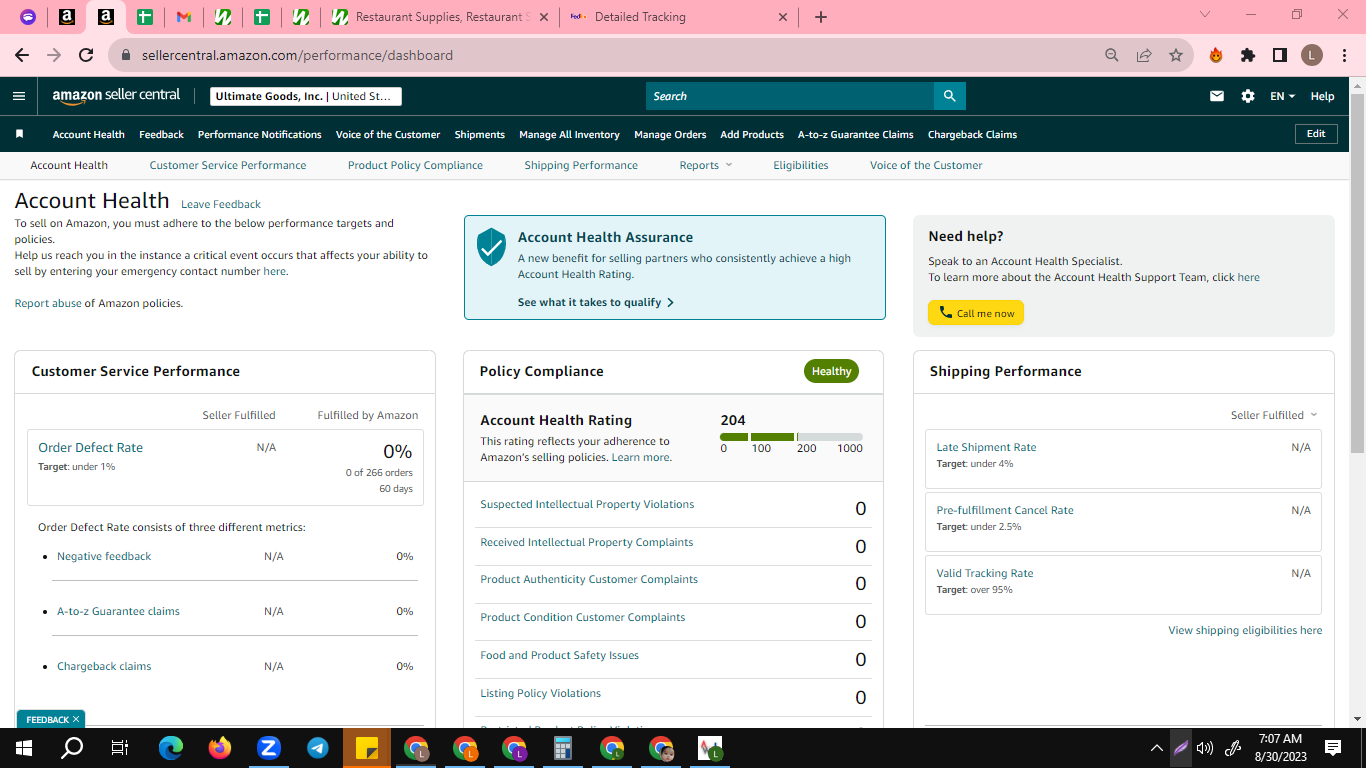Open Voice of the Customer sub-tab
The height and width of the screenshot is (768, 1366).
[926, 165]
